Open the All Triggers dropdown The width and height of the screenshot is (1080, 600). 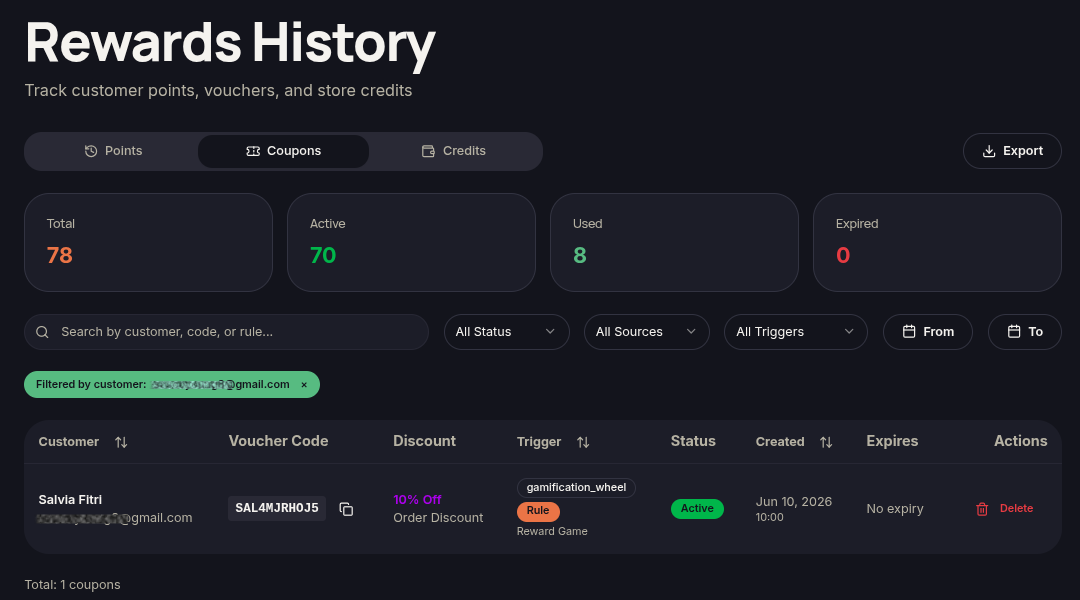click(x=796, y=332)
